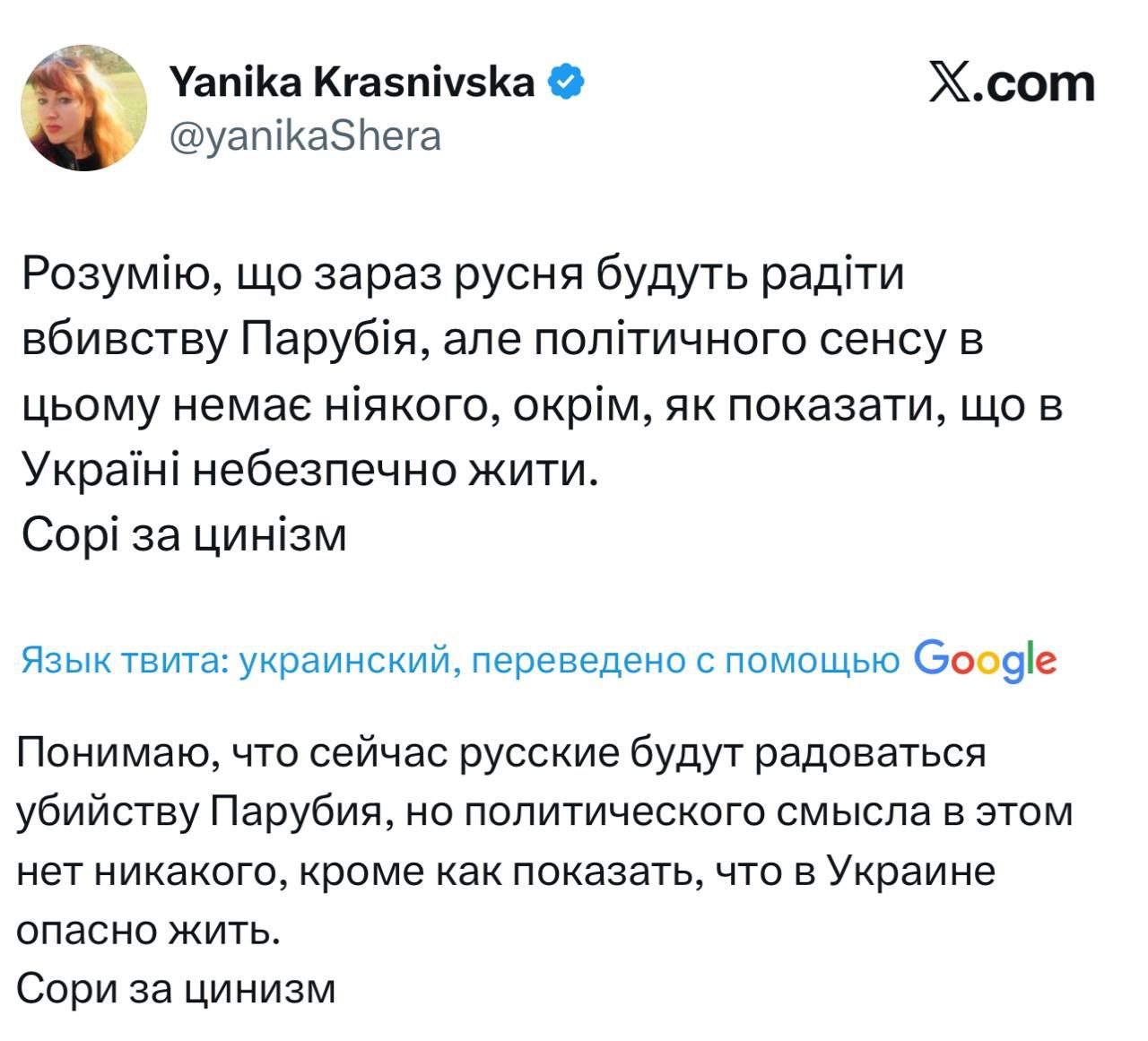Click the translated line 'опасно жить.'
Image resolution: width=1148 pixels, height=1041 pixels.
149,931
